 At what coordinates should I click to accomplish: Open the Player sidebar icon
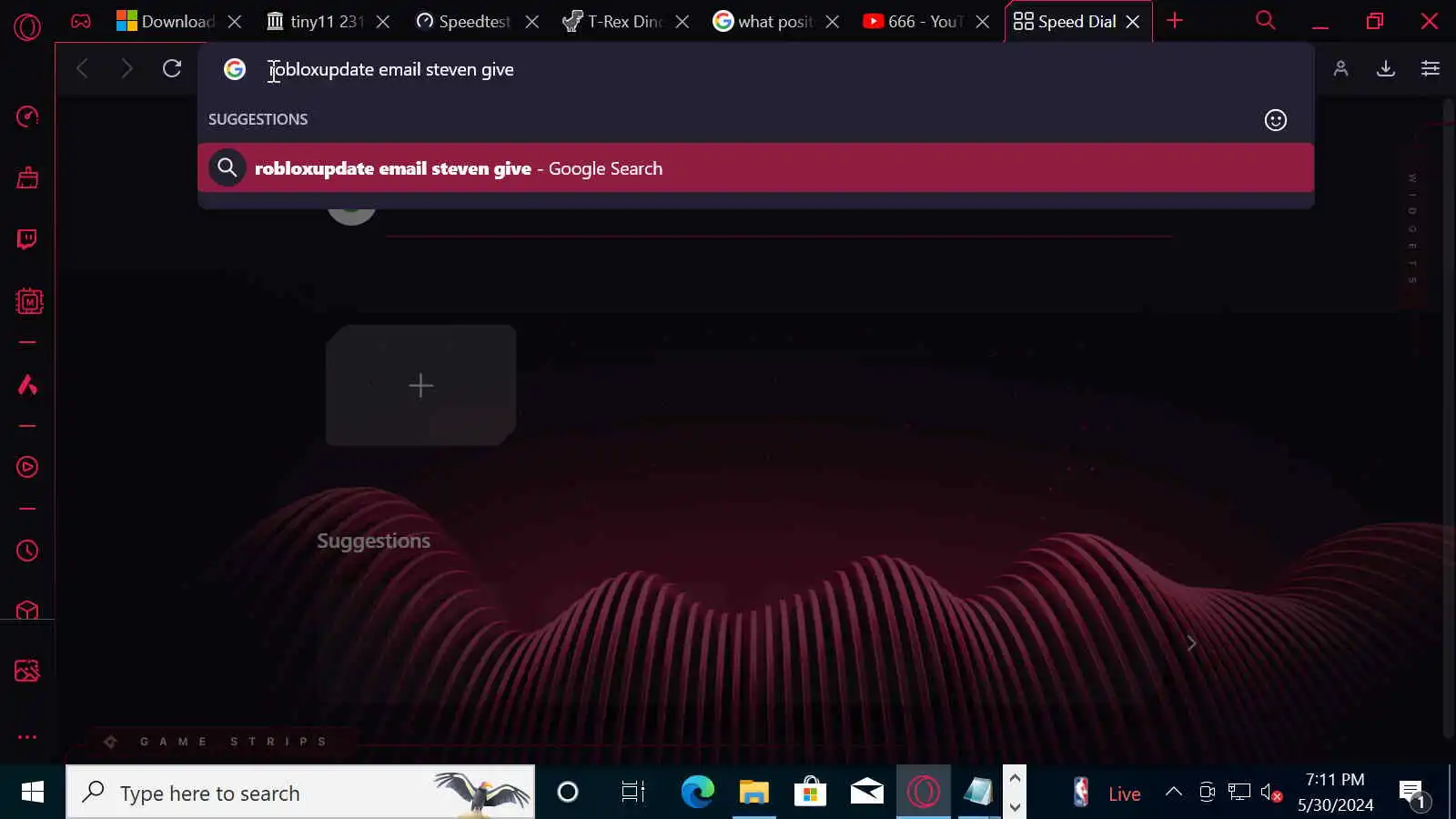coord(27,467)
